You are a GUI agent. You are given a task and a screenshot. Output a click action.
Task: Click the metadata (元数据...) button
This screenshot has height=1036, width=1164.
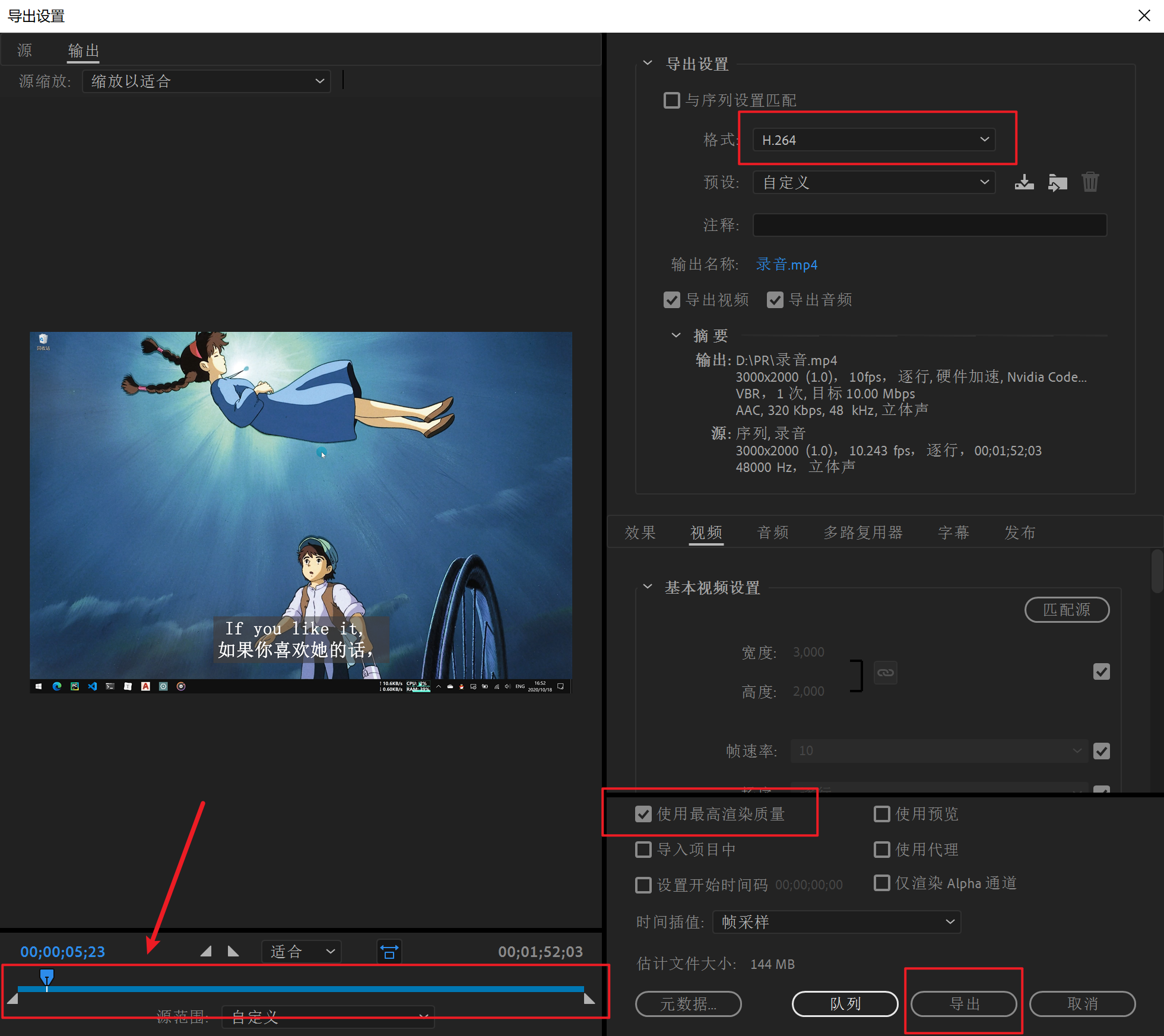pyautogui.click(x=689, y=1004)
